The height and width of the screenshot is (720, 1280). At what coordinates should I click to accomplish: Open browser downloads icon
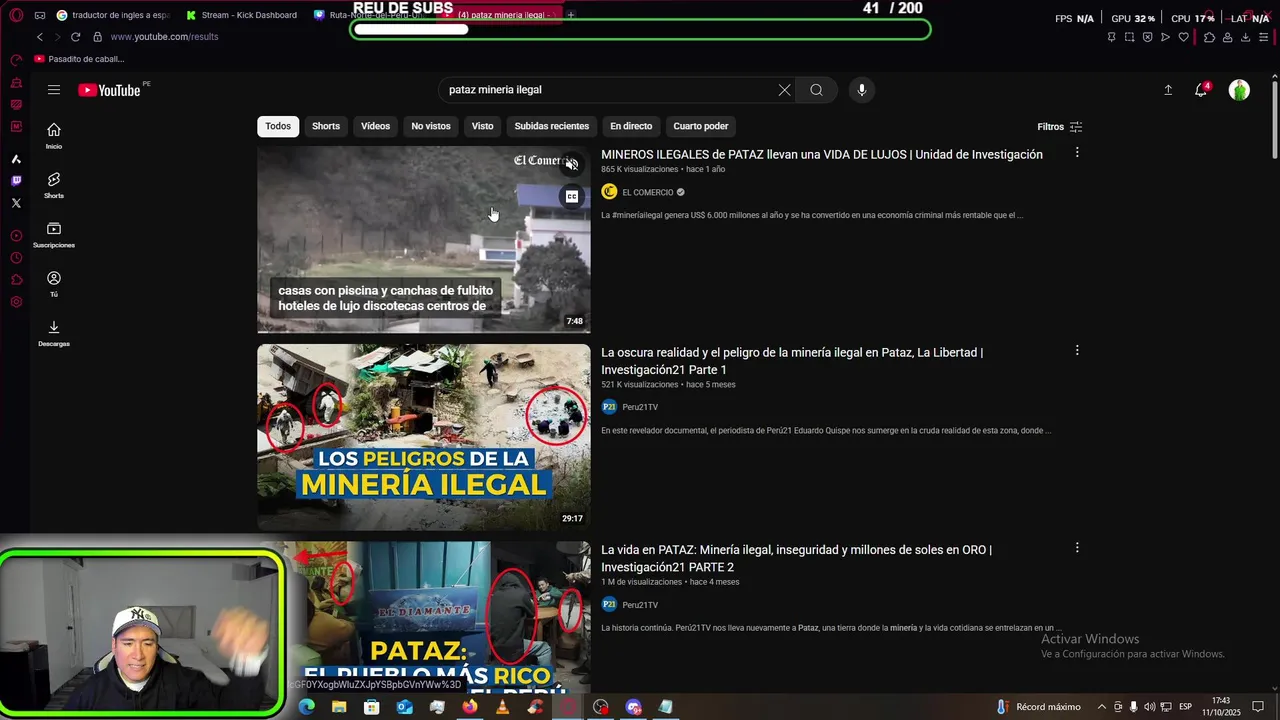1245,37
